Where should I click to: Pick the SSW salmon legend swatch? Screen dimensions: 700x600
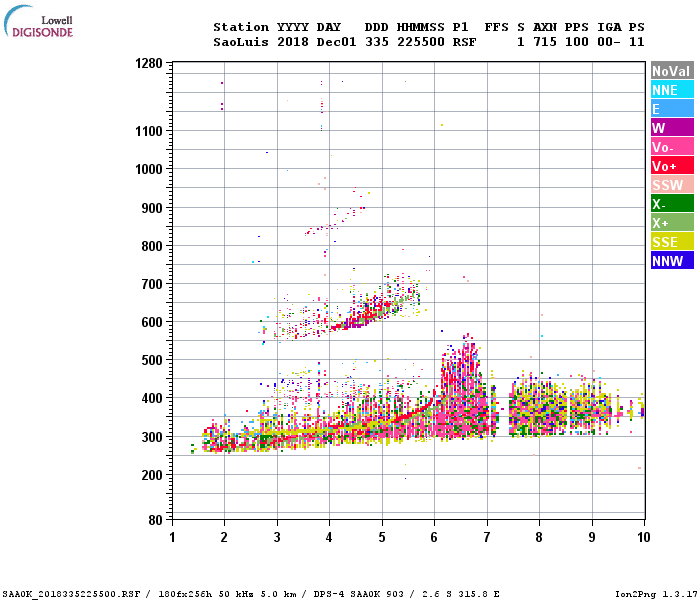672,184
